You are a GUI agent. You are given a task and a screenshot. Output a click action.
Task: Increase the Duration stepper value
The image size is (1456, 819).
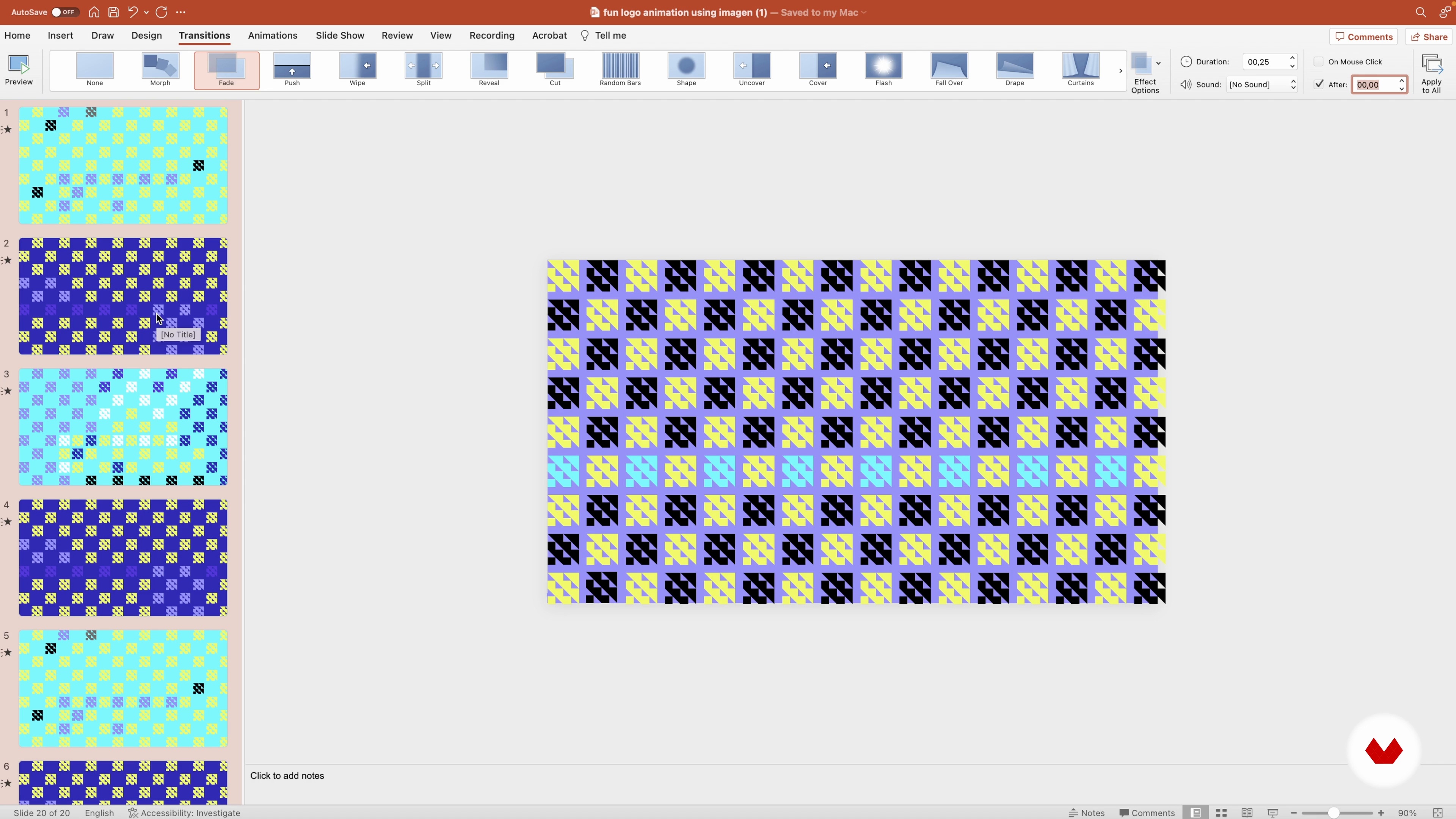[1292, 58]
